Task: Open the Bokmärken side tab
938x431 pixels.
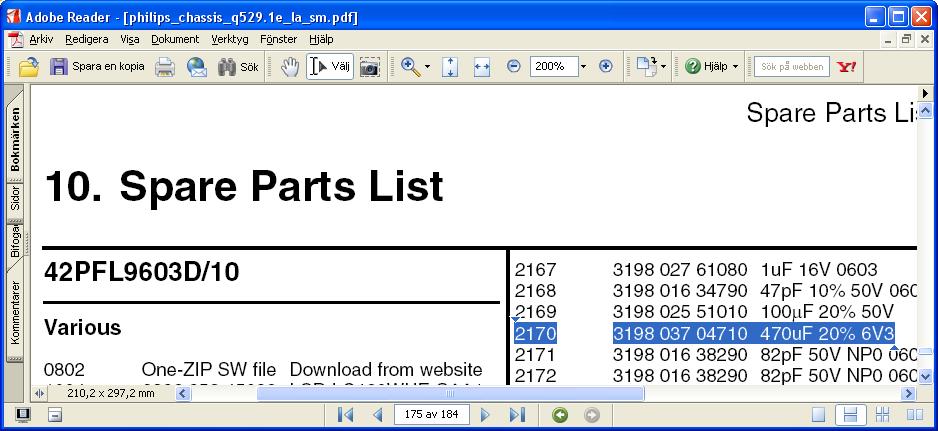Action: pyautogui.click(x=15, y=140)
